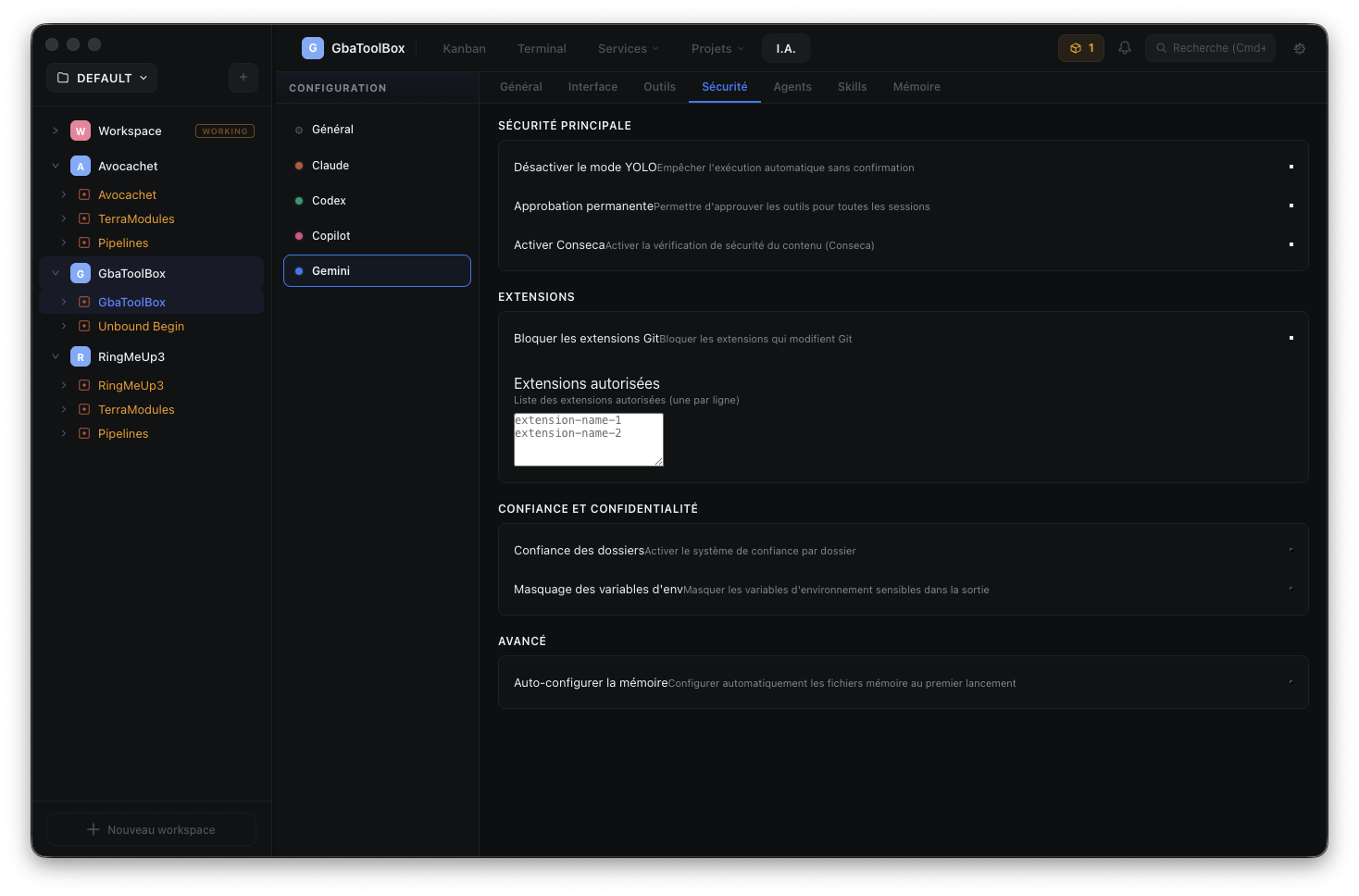Screen dimensions: 1359x896
Task: Open the settings gear in top bar
Action: 1300,48
